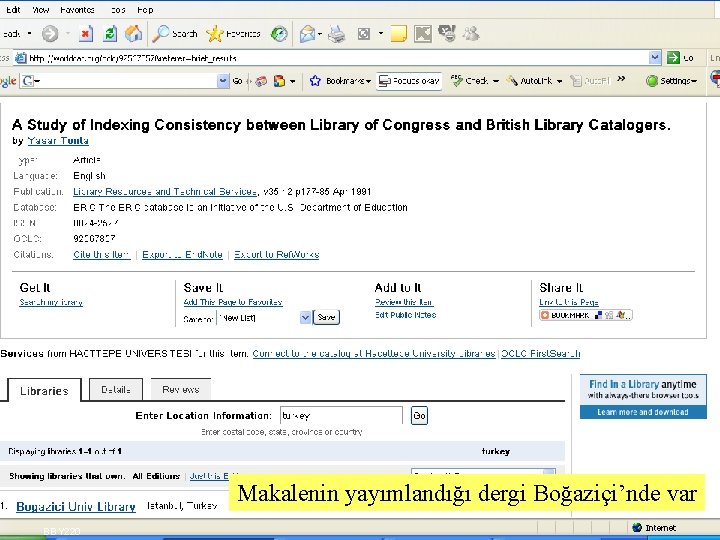Screen dimensions: 720x540
Task: Open the Hacettepe University Libraries catalog link
Action: pos(374,354)
